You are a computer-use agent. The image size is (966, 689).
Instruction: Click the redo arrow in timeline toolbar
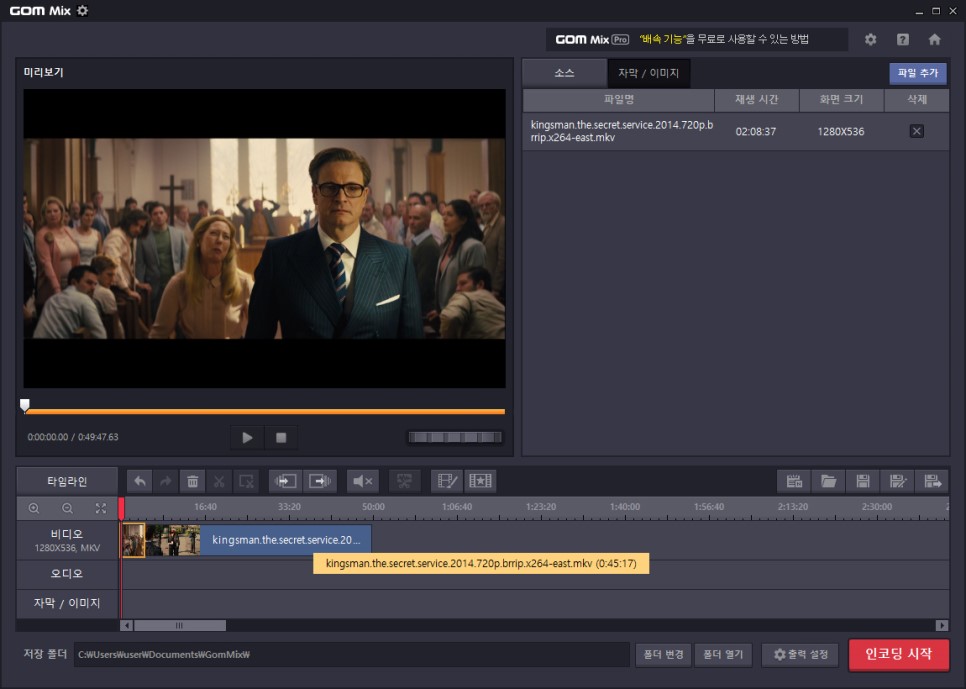point(166,481)
